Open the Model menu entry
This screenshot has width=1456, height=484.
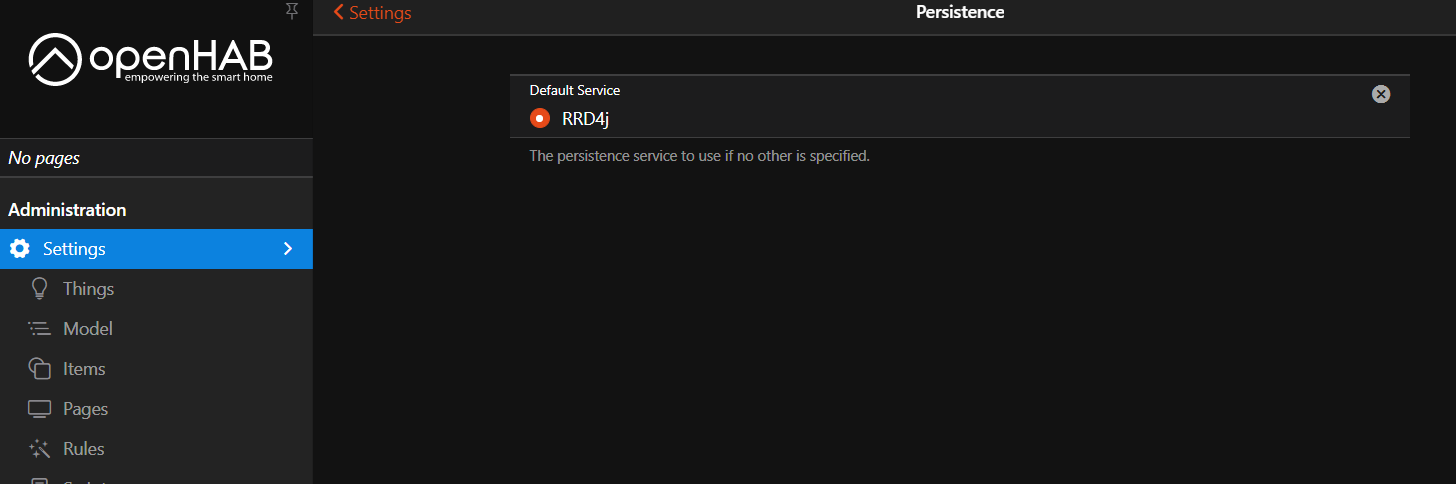[88, 329]
